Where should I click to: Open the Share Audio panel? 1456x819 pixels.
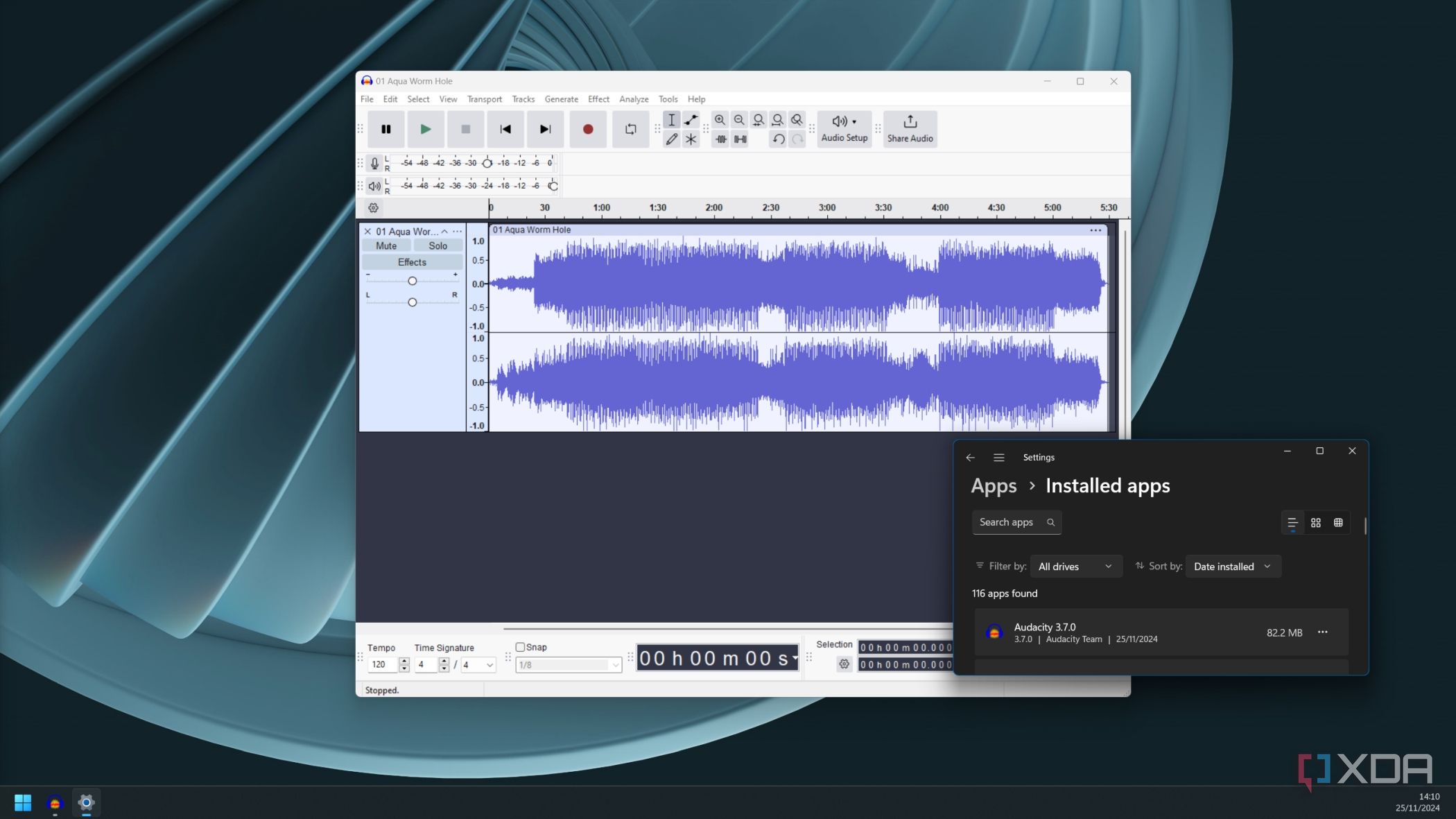(910, 129)
